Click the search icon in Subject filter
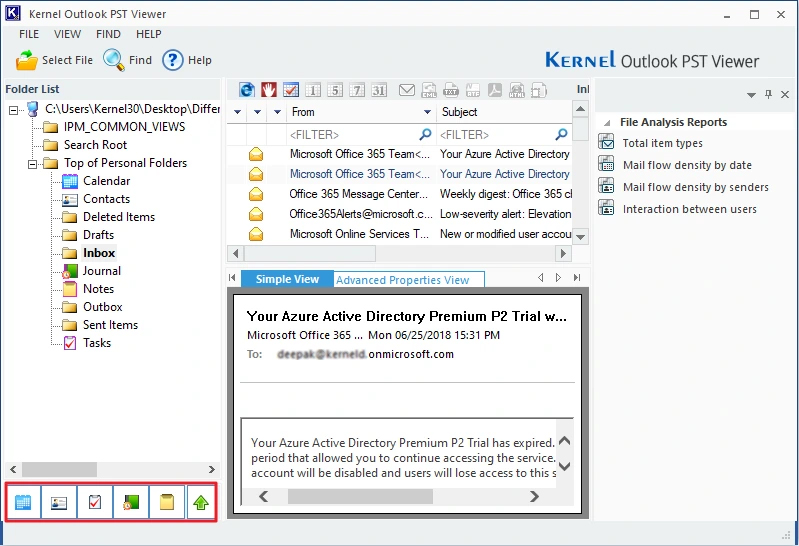This screenshot has height=546, width=799. tap(561, 135)
